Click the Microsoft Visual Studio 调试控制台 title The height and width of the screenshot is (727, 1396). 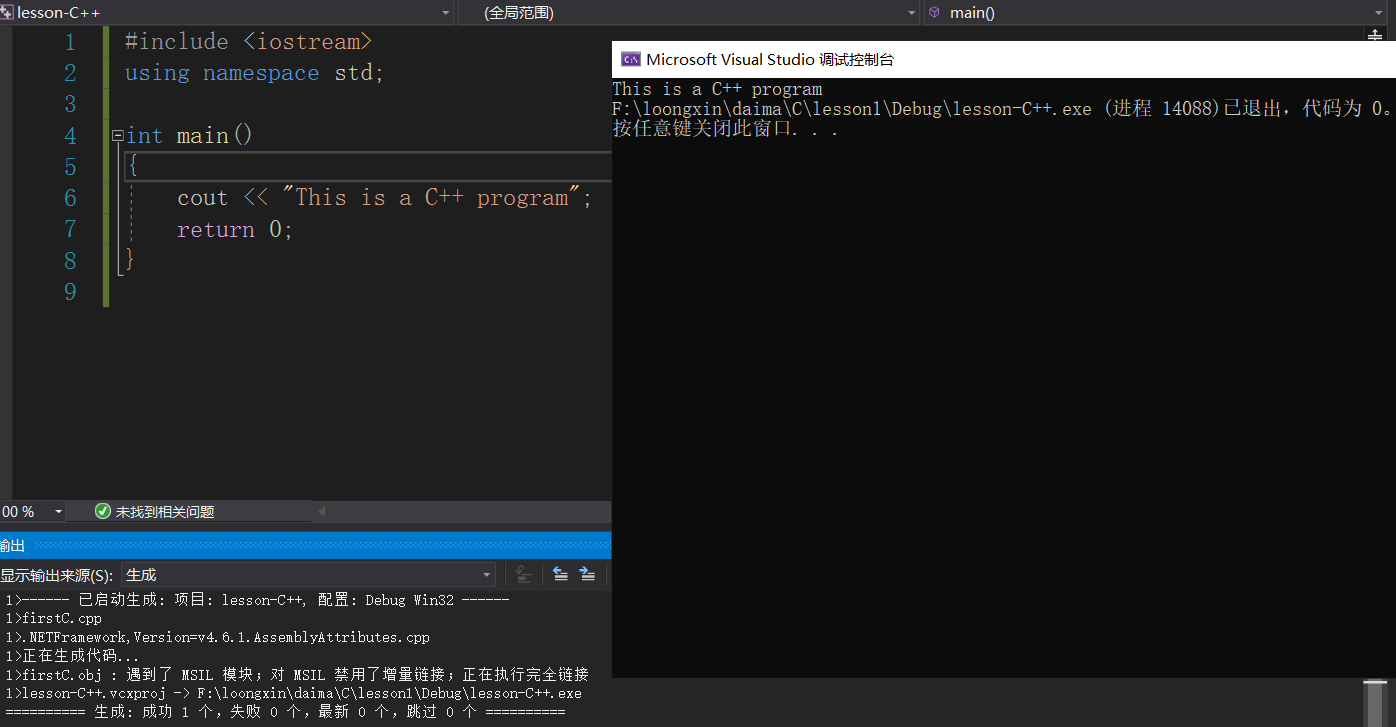[x=770, y=59]
